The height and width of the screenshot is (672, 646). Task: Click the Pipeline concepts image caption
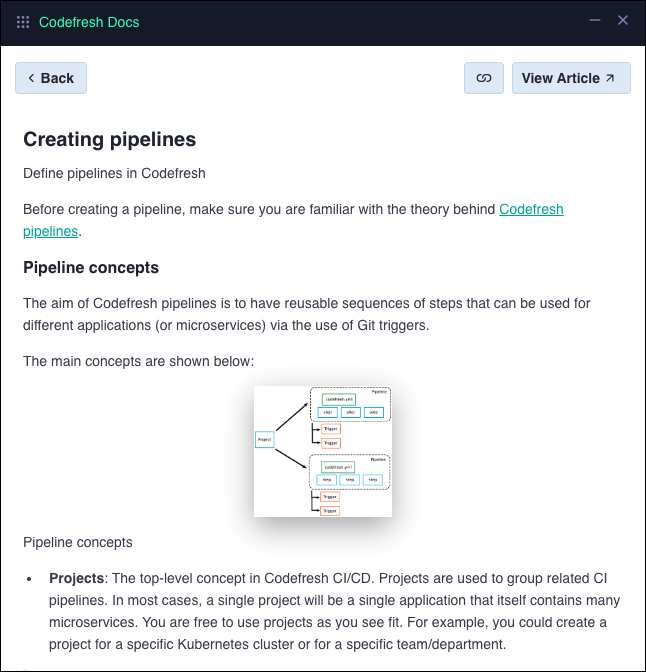coord(77,543)
